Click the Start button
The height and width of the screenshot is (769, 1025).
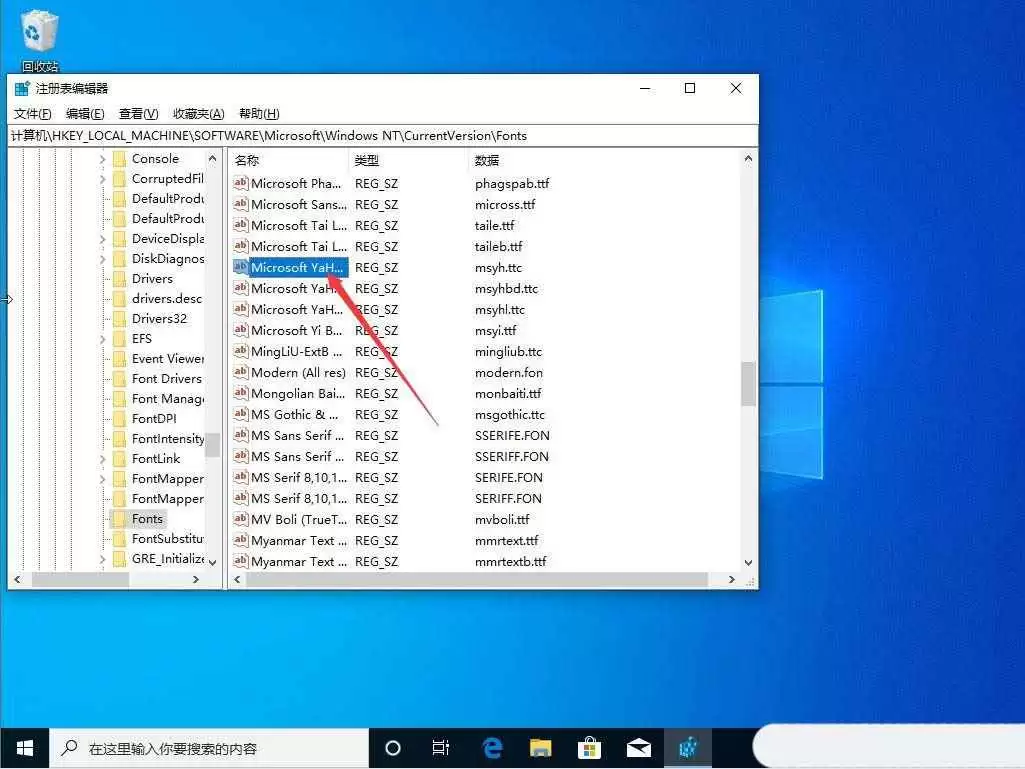[23, 747]
